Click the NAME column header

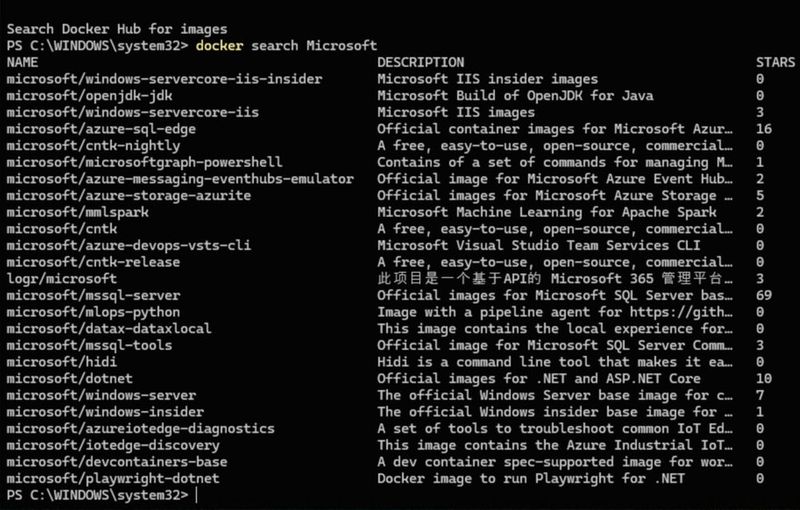(x=22, y=62)
